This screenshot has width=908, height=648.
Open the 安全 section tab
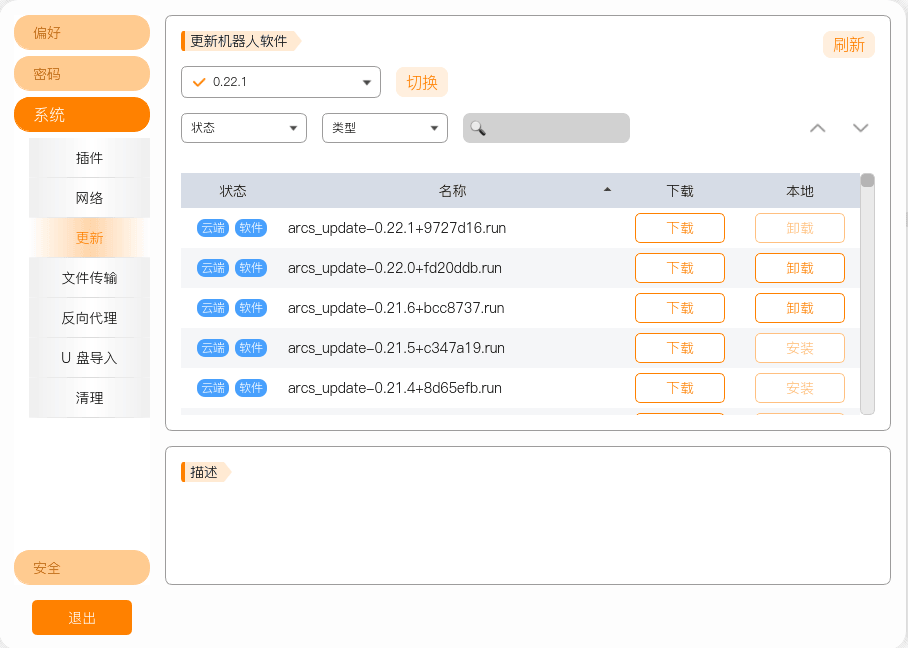82,568
